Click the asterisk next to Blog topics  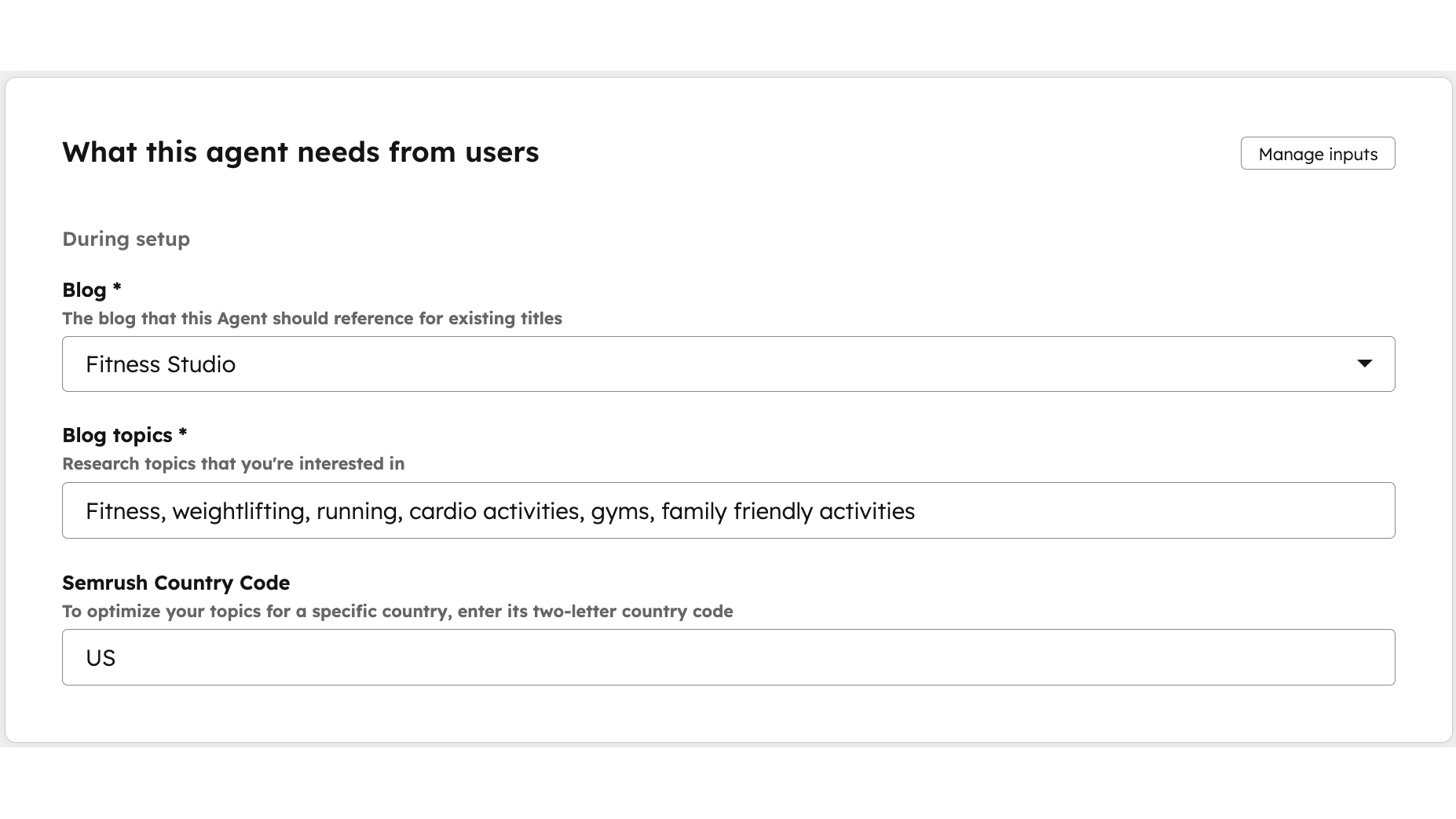pos(182,433)
